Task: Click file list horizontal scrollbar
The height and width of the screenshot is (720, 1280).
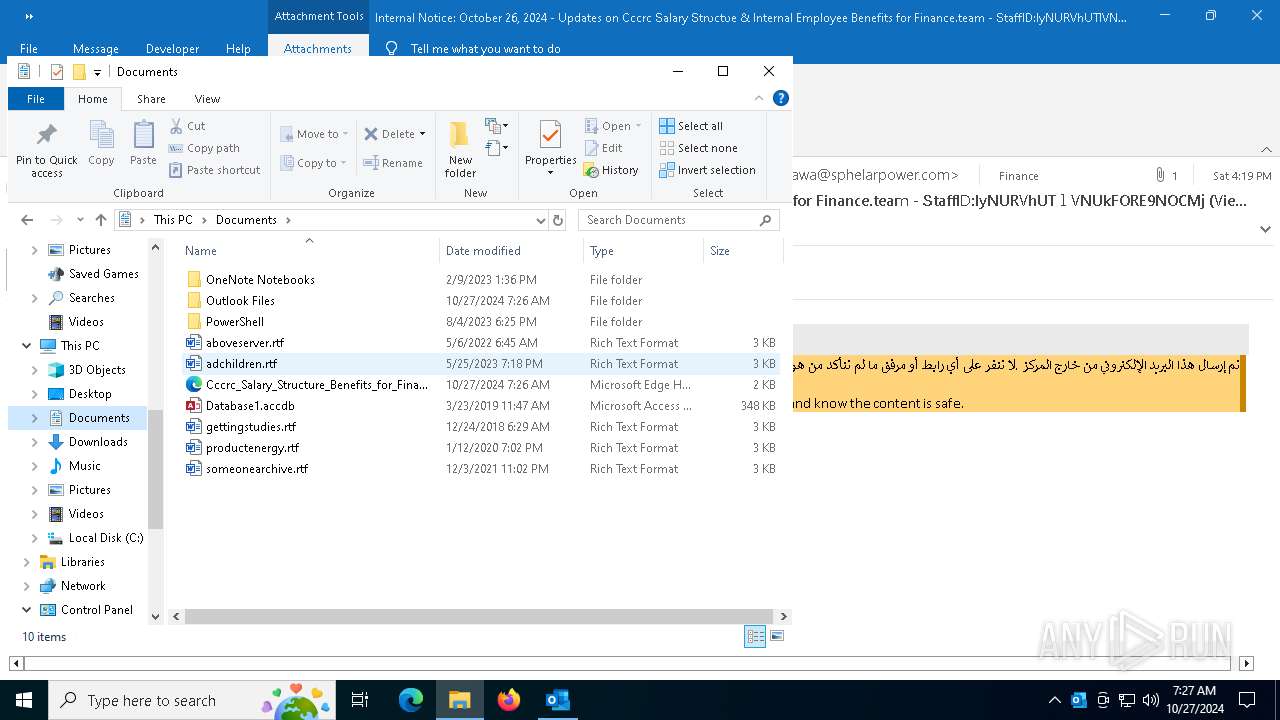Action: pos(479,617)
